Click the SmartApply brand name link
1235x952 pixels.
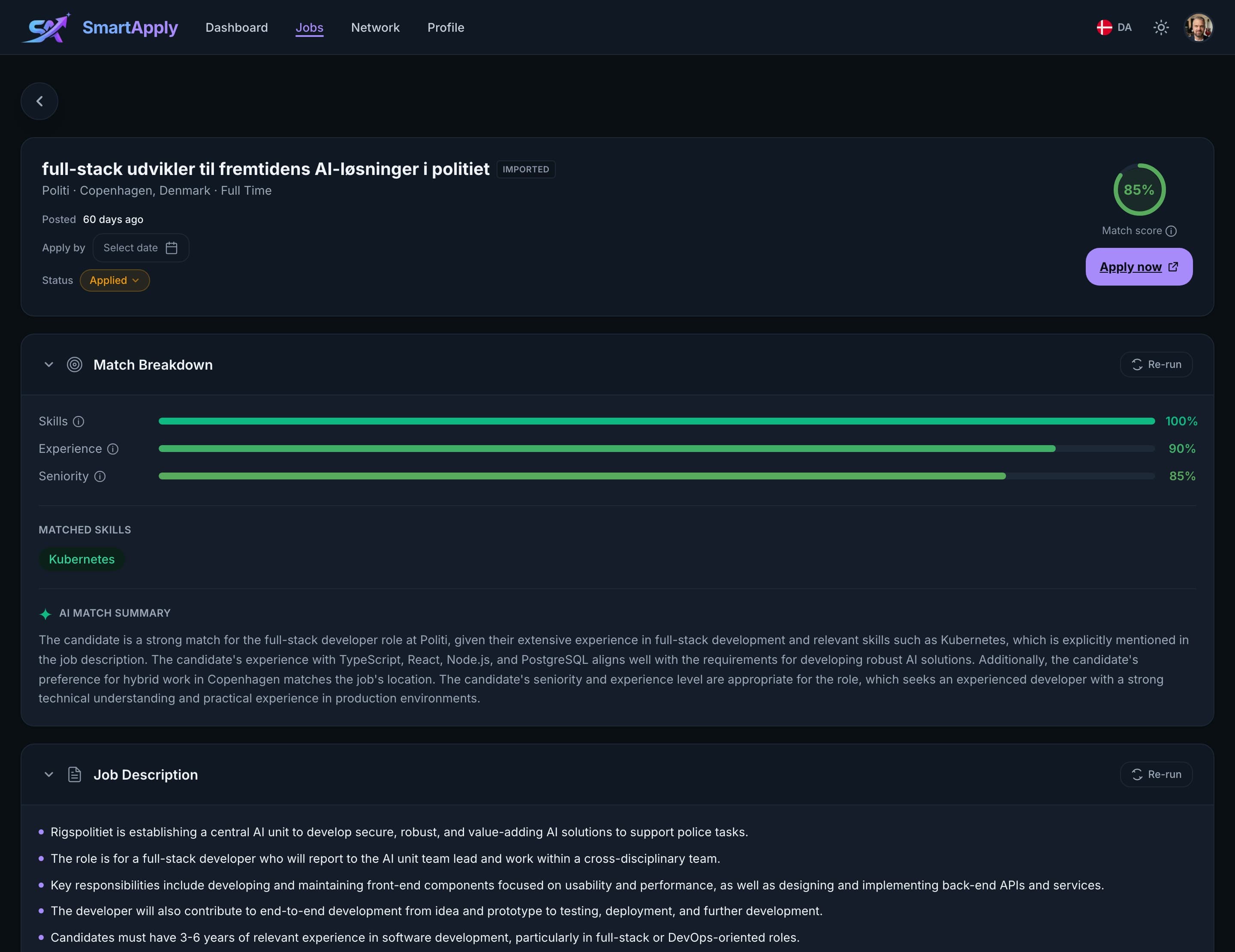point(130,27)
